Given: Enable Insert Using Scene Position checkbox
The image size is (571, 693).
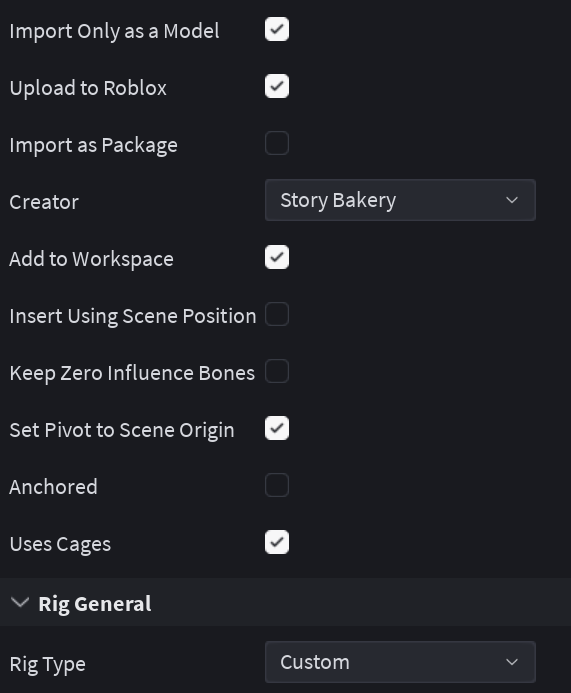Looking at the screenshot, I should [x=277, y=314].
